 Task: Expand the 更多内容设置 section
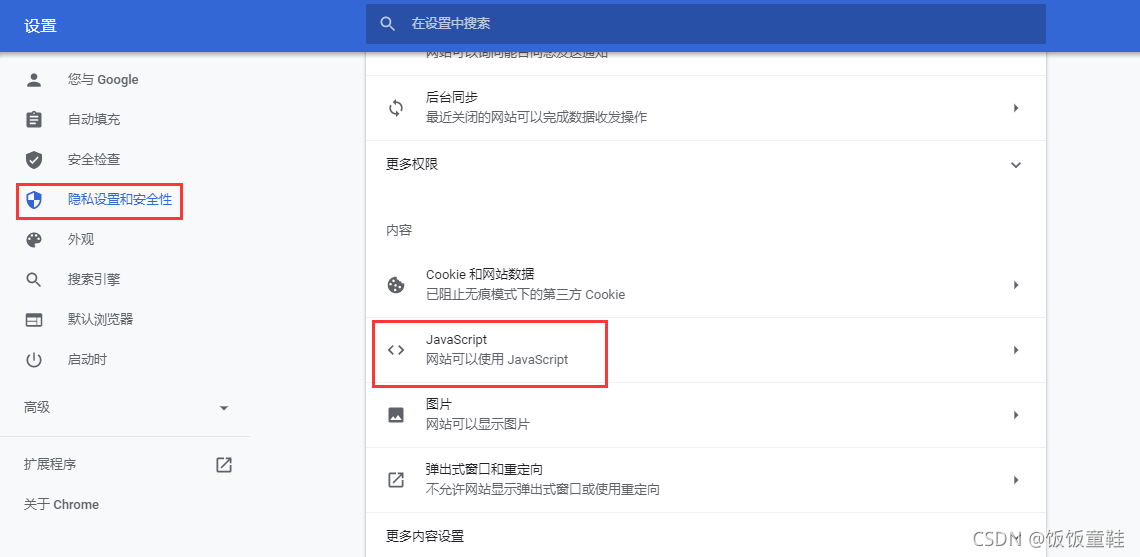[x=705, y=537]
